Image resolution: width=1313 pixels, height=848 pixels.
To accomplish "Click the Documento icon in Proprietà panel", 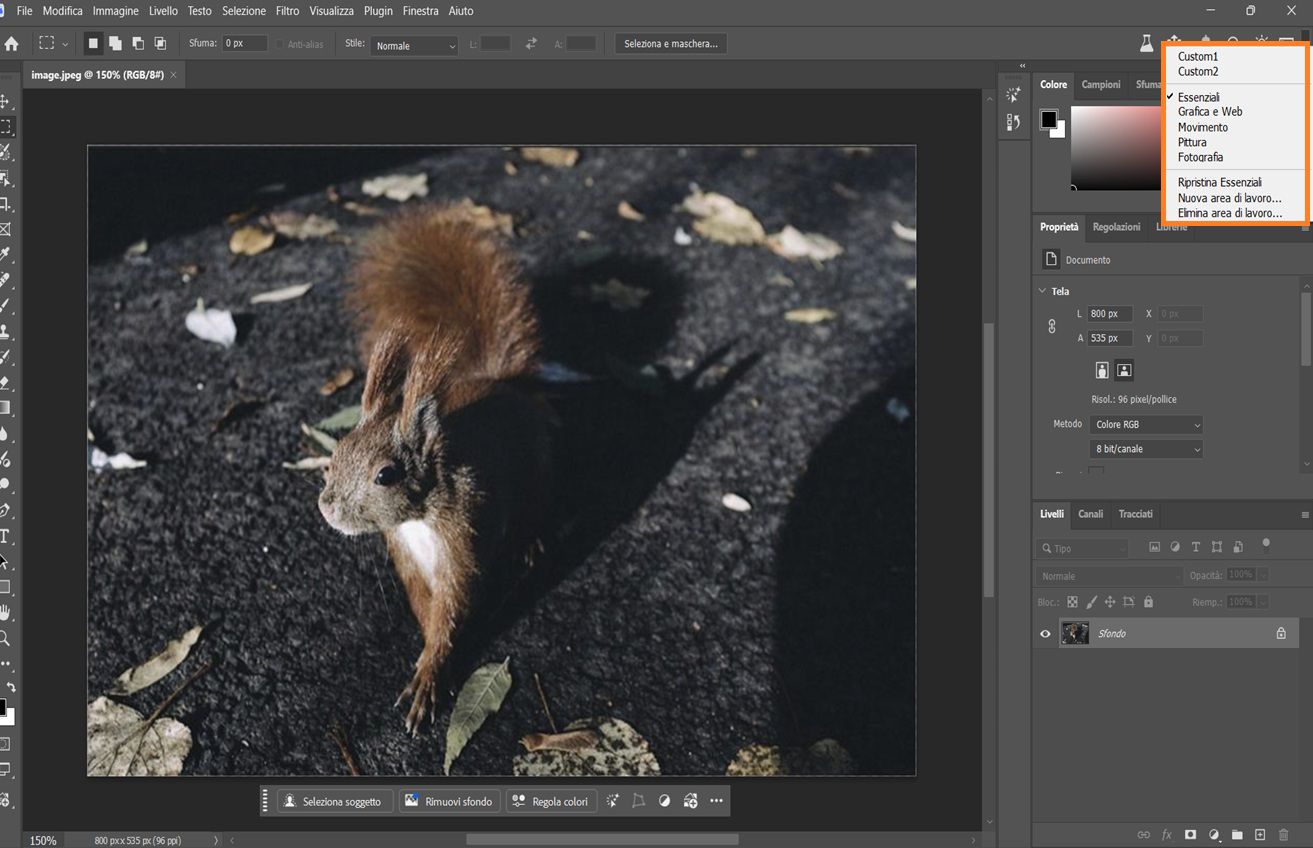I will tap(1051, 259).
